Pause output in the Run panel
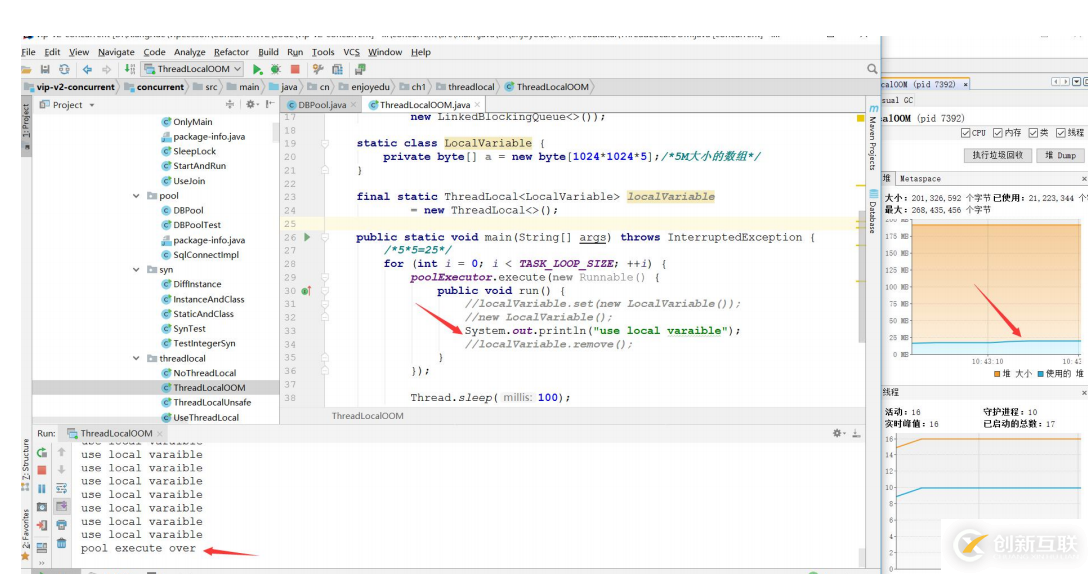The image size is (1088, 574). pos(42,489)
